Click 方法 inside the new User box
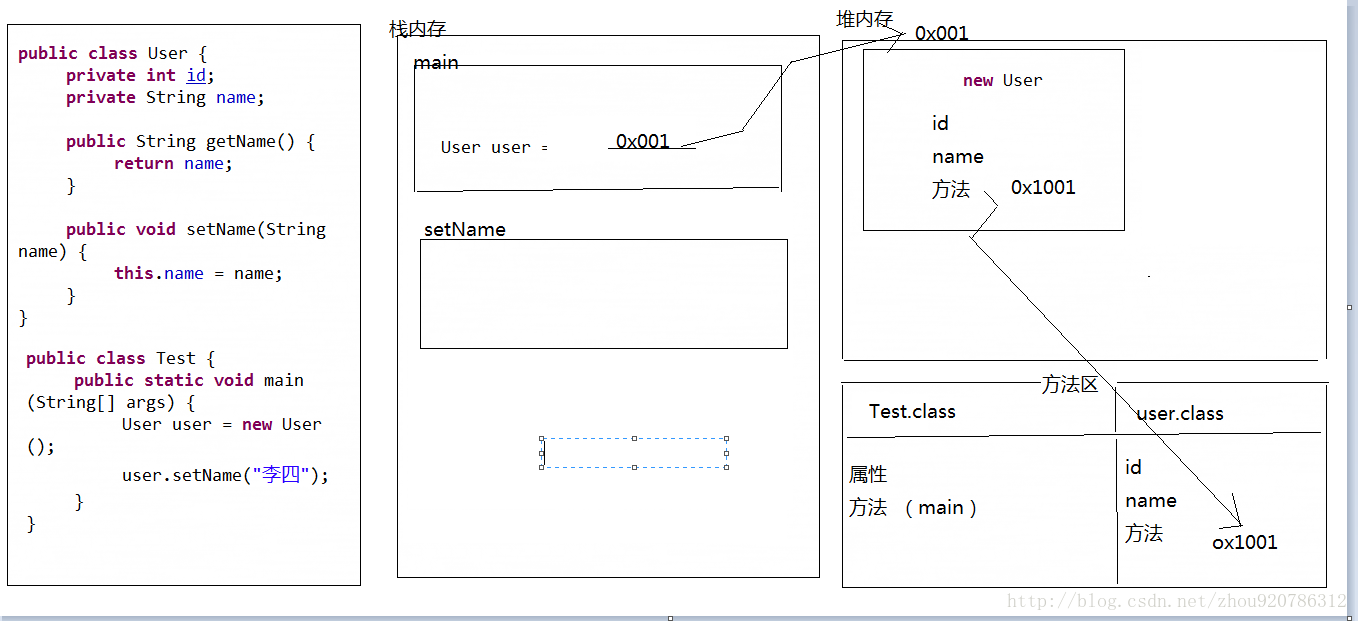The image size is (1358, 621). tap(951, 190)
